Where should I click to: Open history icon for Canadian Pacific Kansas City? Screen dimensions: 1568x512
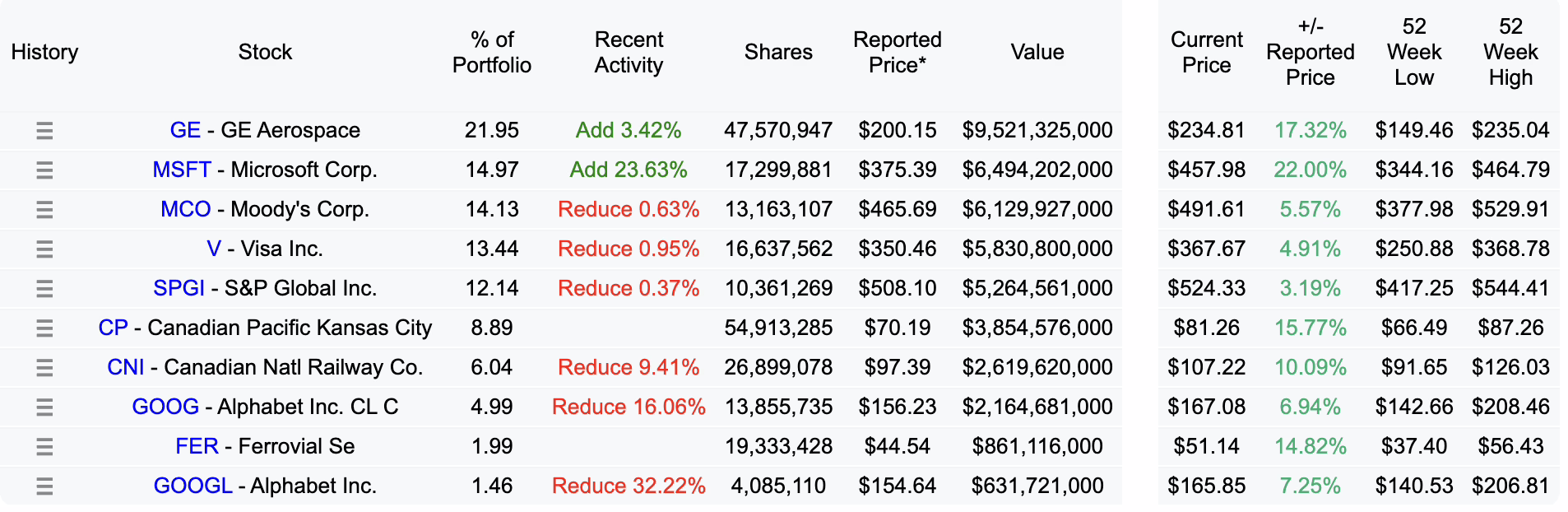pos(44,328)
